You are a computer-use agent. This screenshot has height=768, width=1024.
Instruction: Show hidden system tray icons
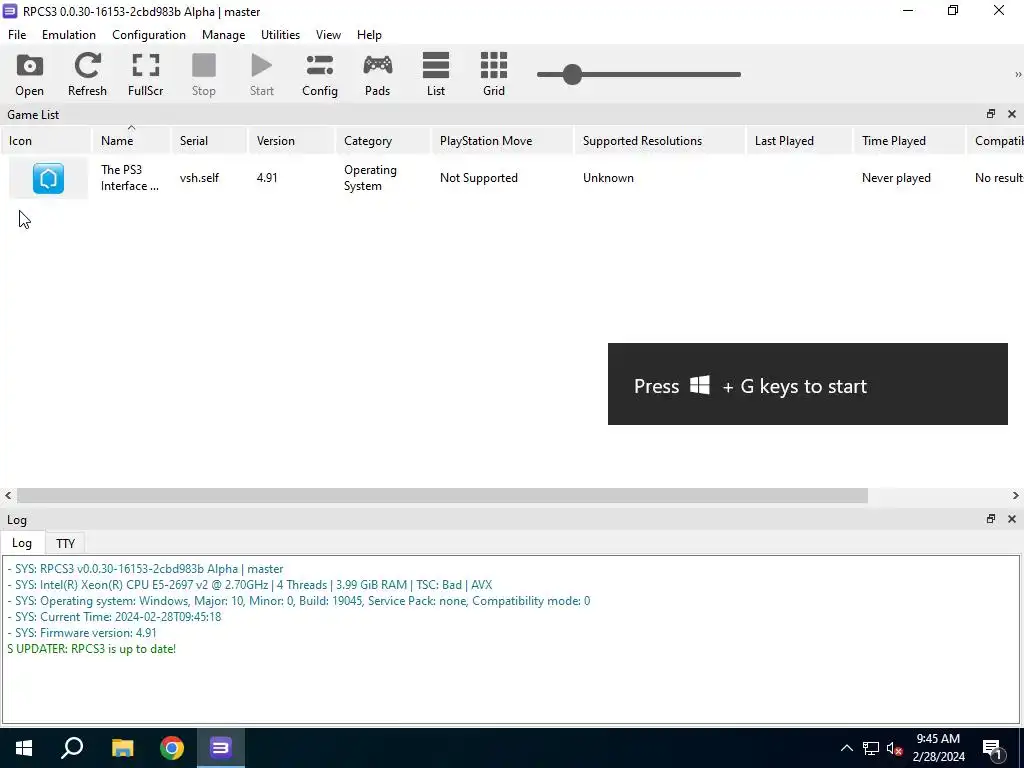pos(846,748)
